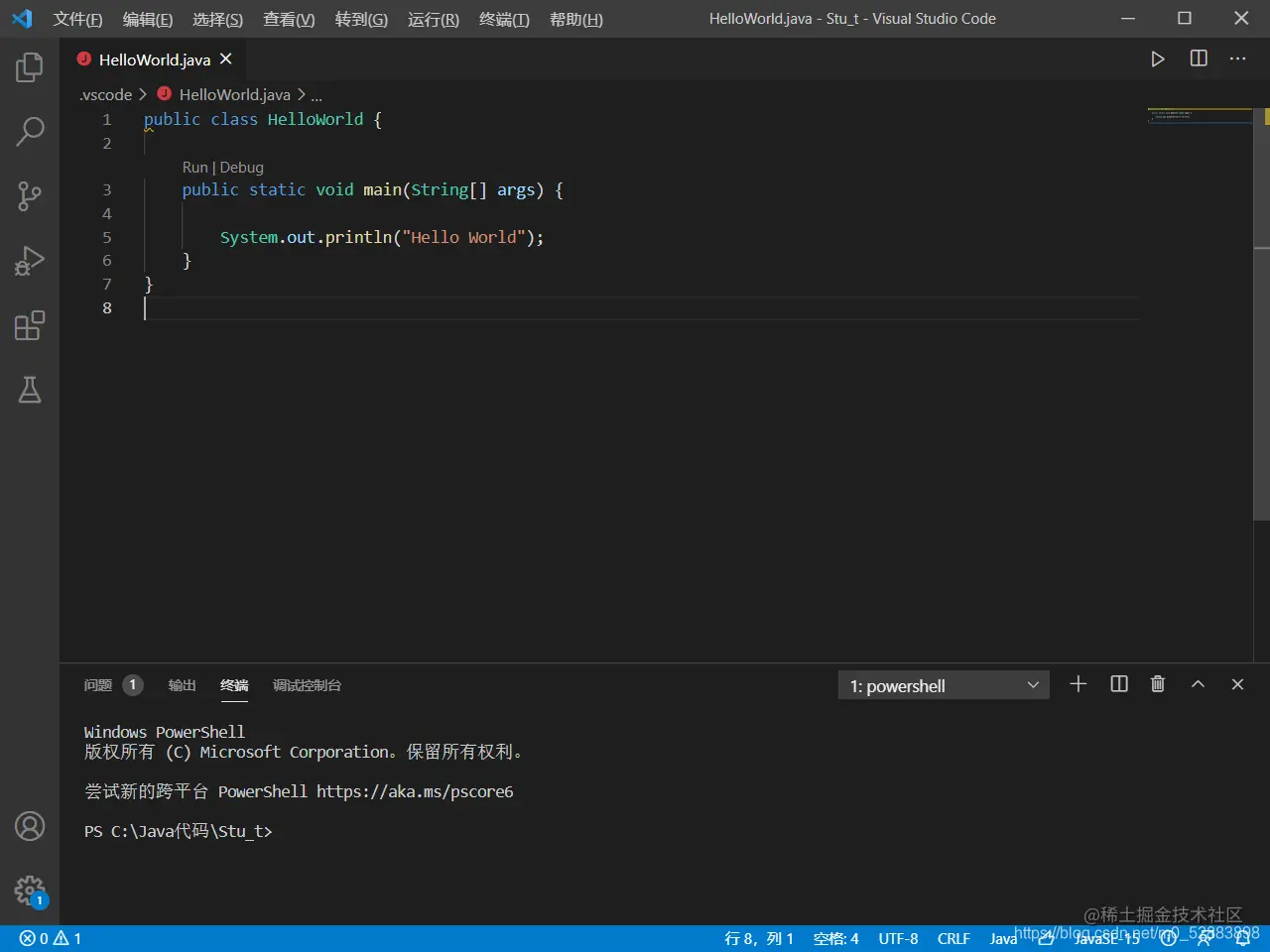Click the class name HelloWorld in code
Image resolution: width=1270 pixels, height=952 pixels.
pos(316,119)
